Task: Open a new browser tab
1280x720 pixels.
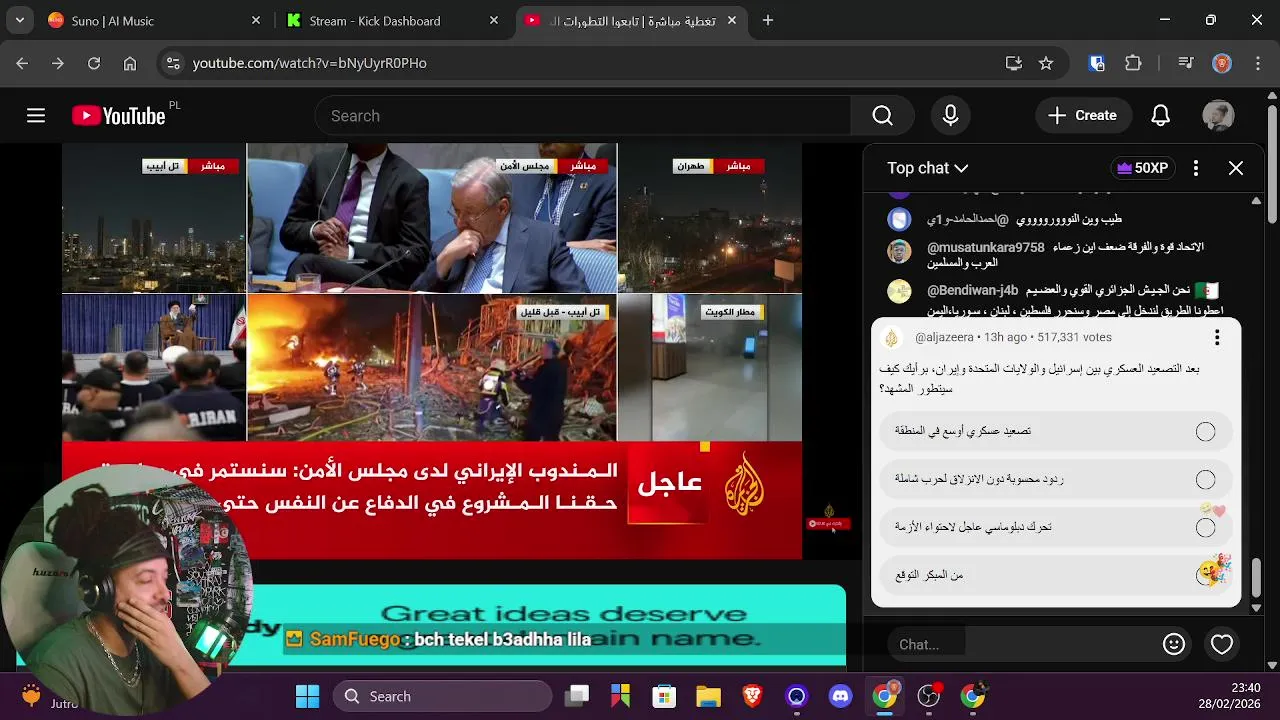Action: tap(768, 20)
